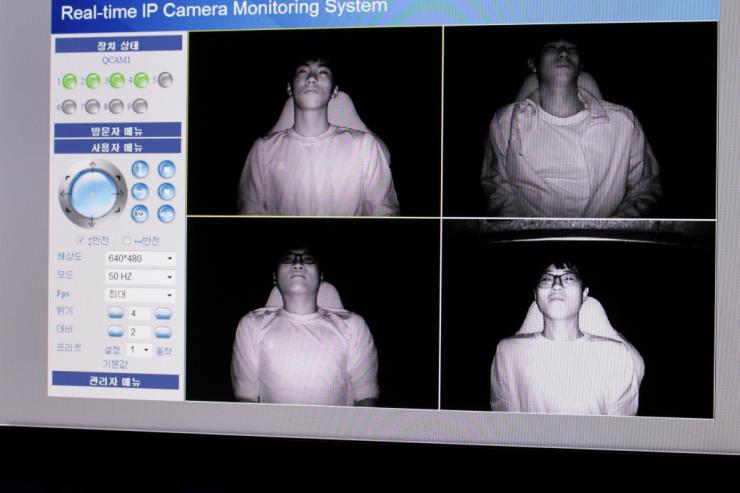
Task: Uncheck the vertical flip (↕반전) checkbox
Action: point(81,241)
